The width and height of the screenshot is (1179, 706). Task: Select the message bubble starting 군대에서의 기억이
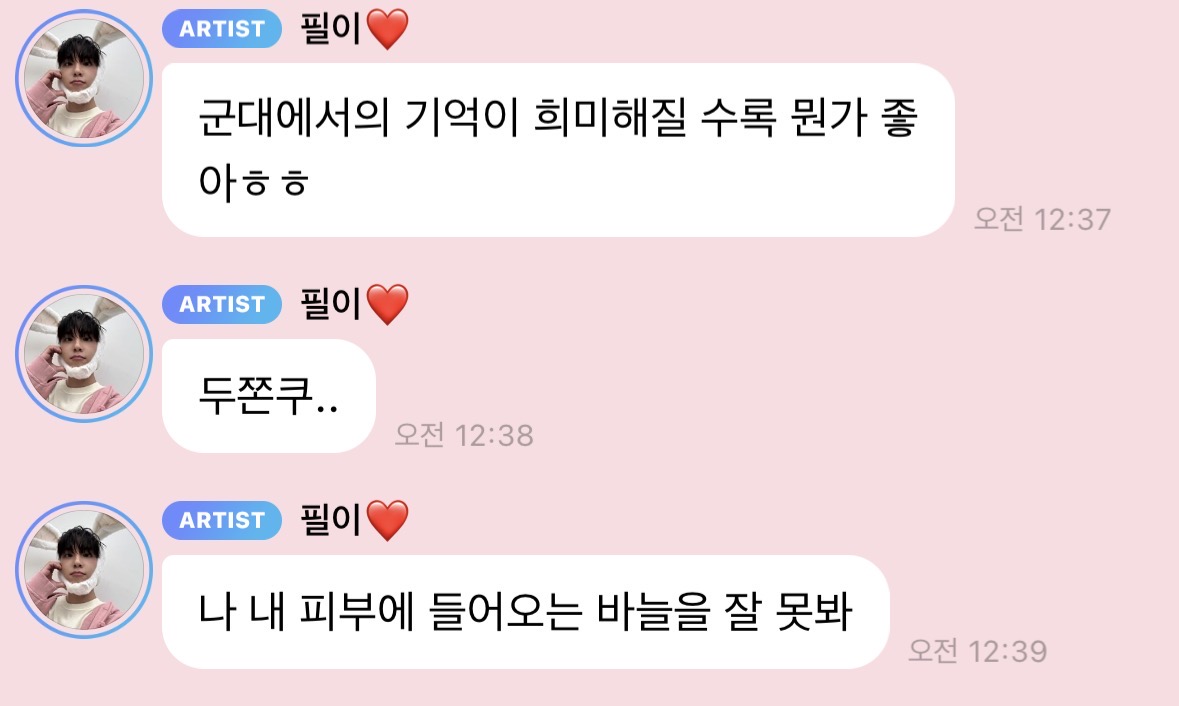[558, 150]
